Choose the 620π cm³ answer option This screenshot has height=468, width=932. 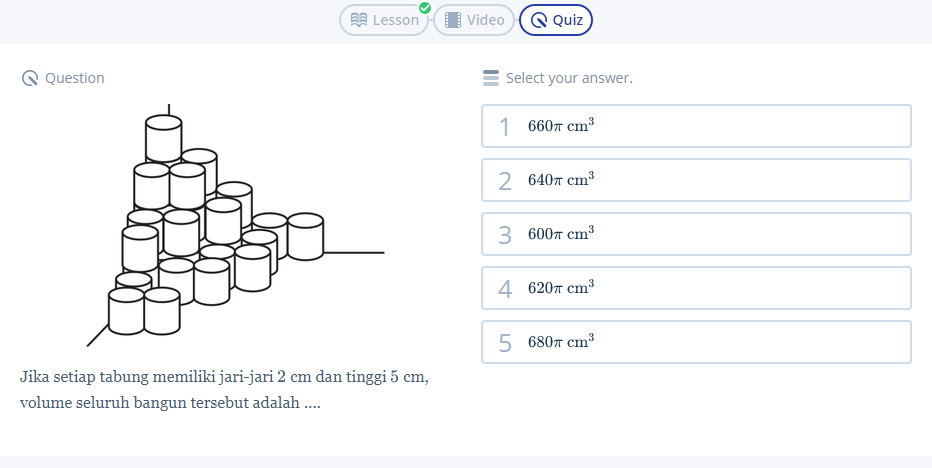[696, 288]
